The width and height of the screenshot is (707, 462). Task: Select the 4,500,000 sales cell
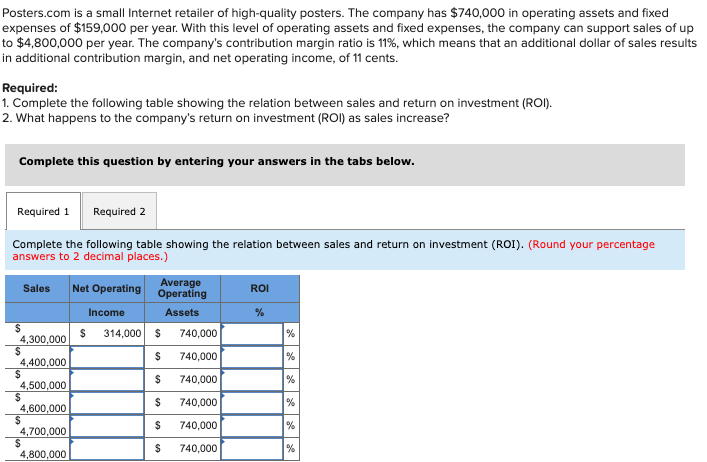(x=37, y=380)
